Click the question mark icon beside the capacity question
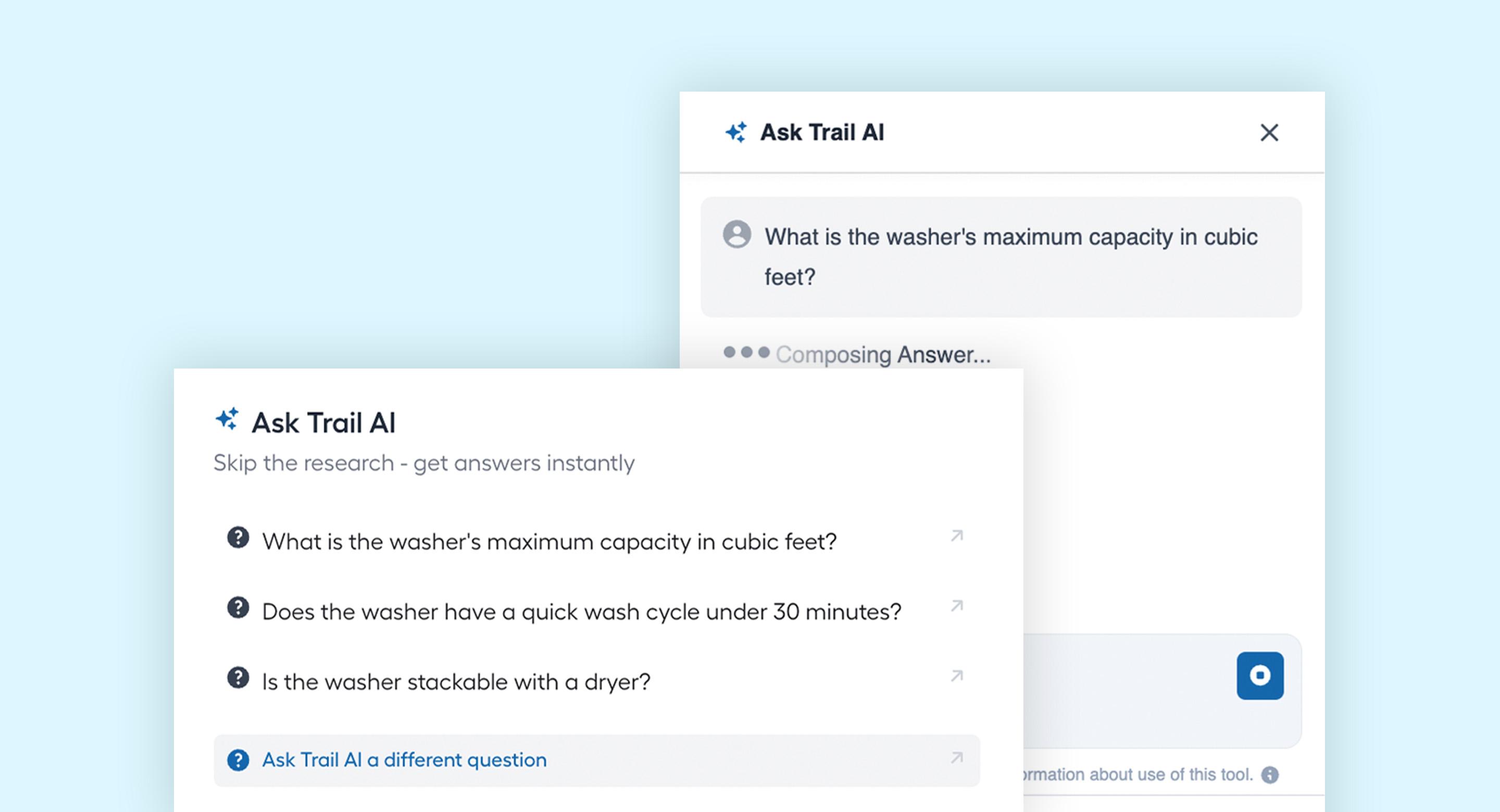1500x812 pixels. (238, 537)
